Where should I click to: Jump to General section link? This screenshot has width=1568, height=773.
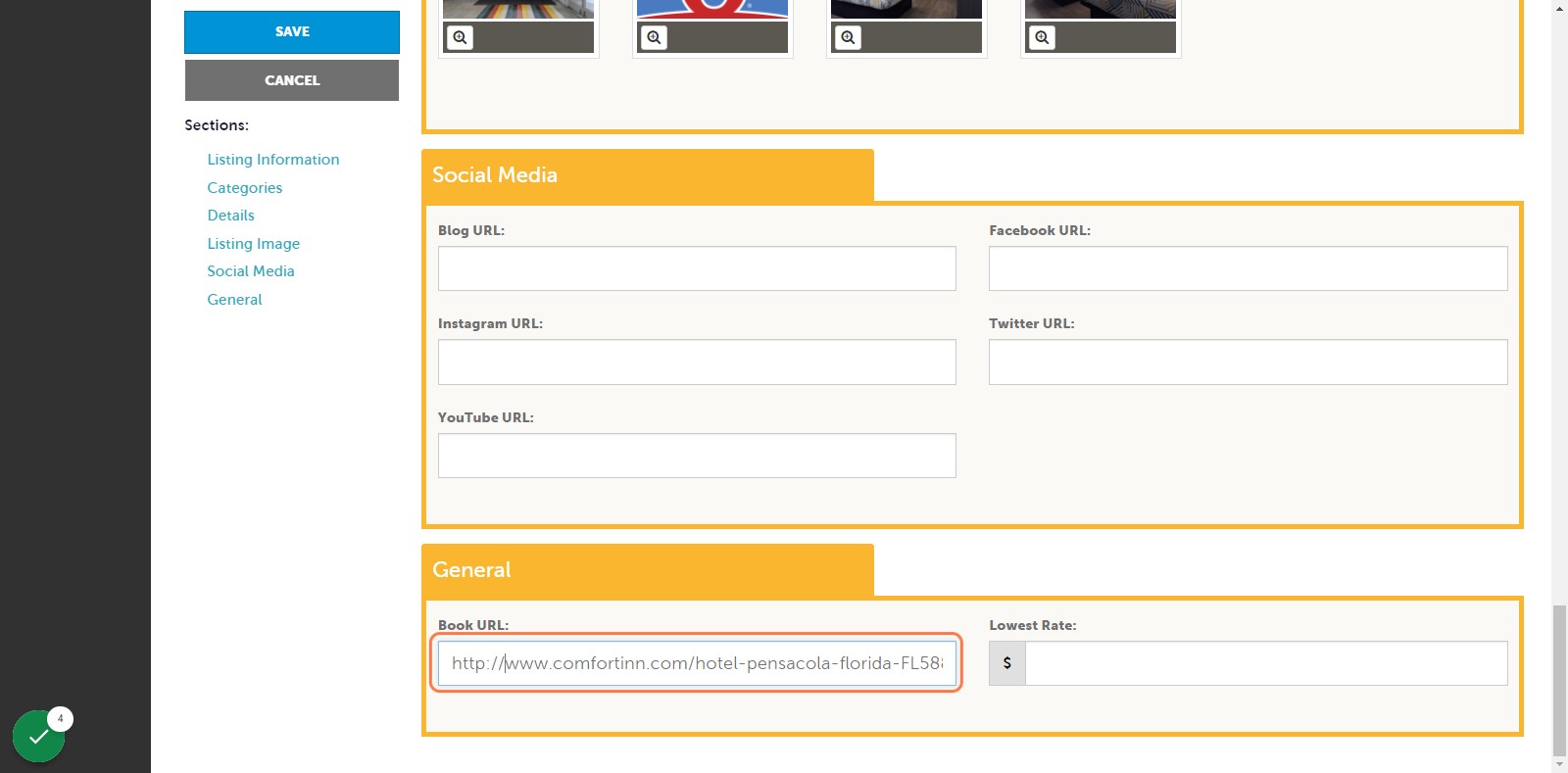click(x=234, y=300)
